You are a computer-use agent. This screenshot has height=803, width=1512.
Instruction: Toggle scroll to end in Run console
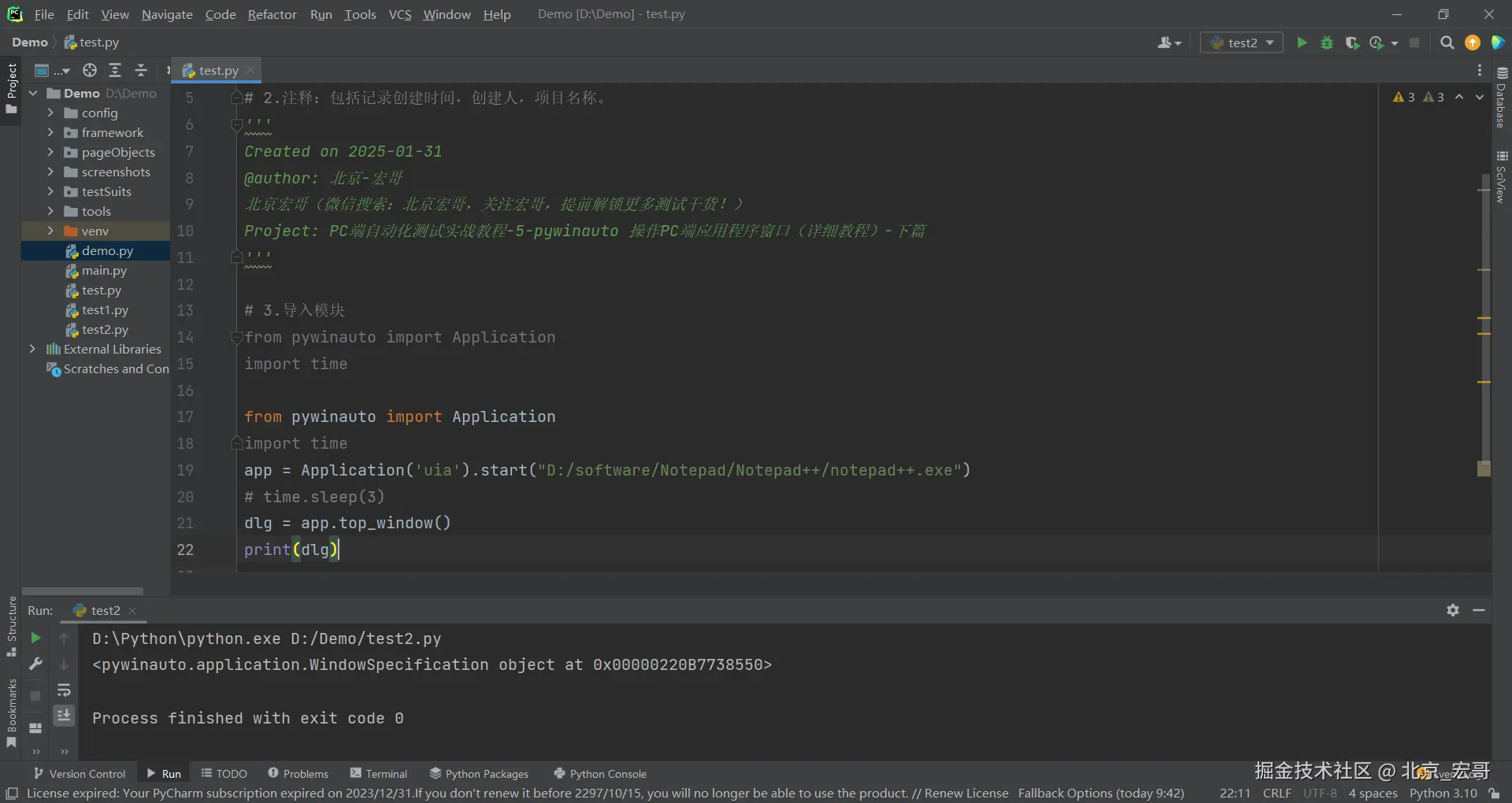[x=64, y=715]
